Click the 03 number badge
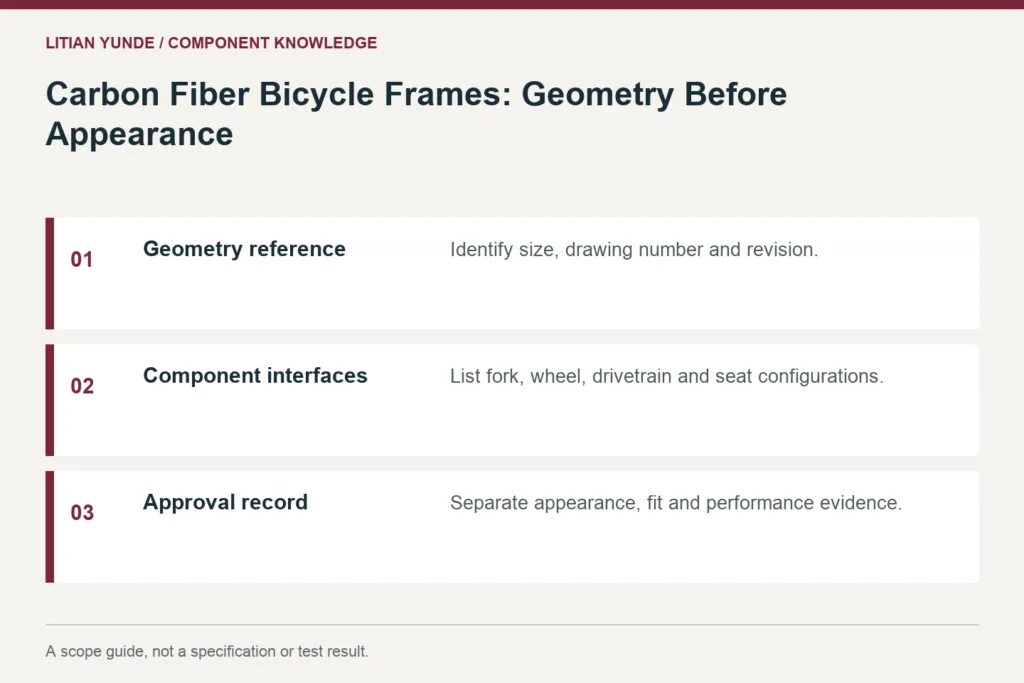Screen dimensions: 1024x683 click(x=82, y=513)
